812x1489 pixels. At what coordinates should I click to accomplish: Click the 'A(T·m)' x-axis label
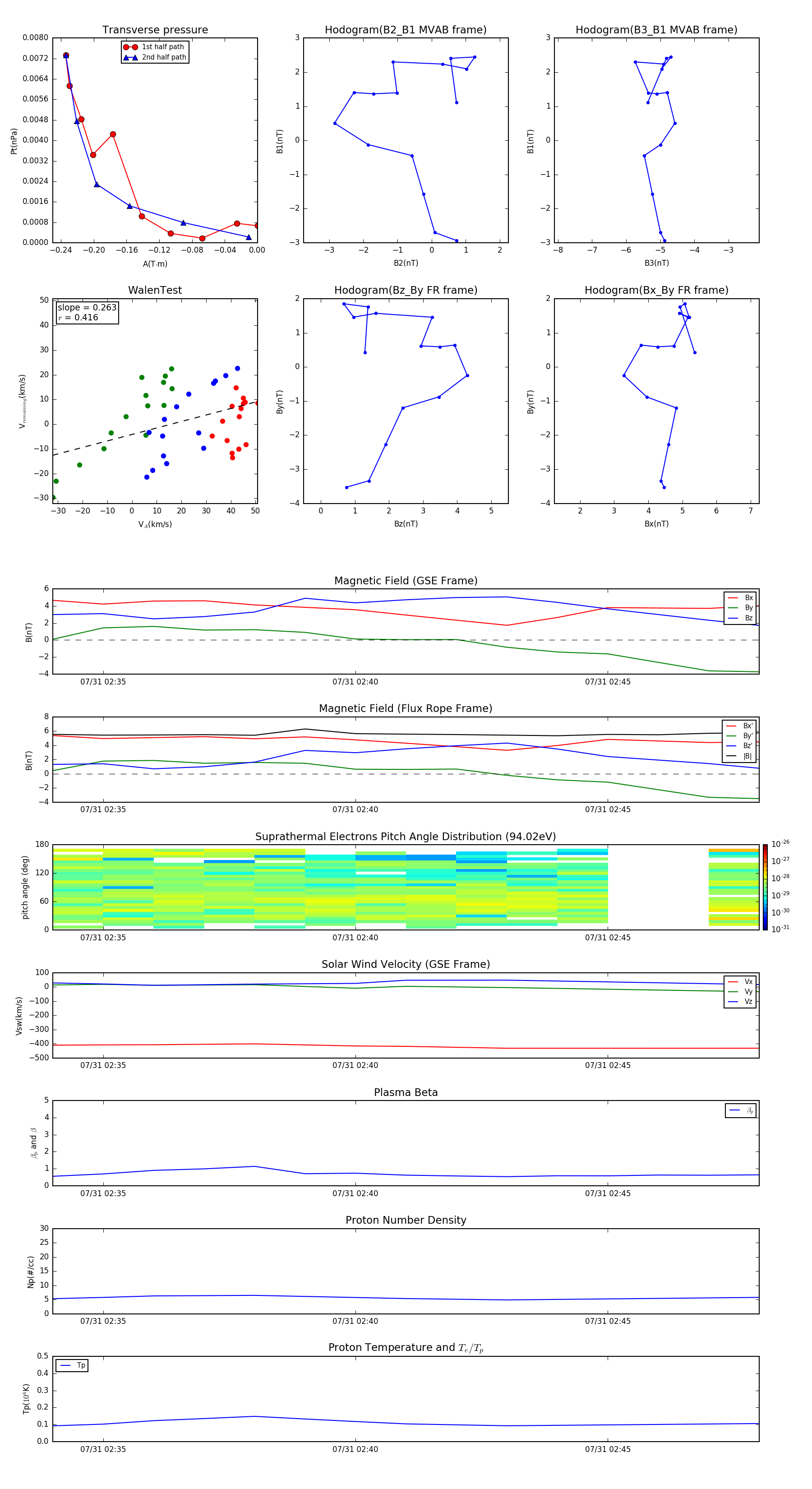tap(155, 264)
